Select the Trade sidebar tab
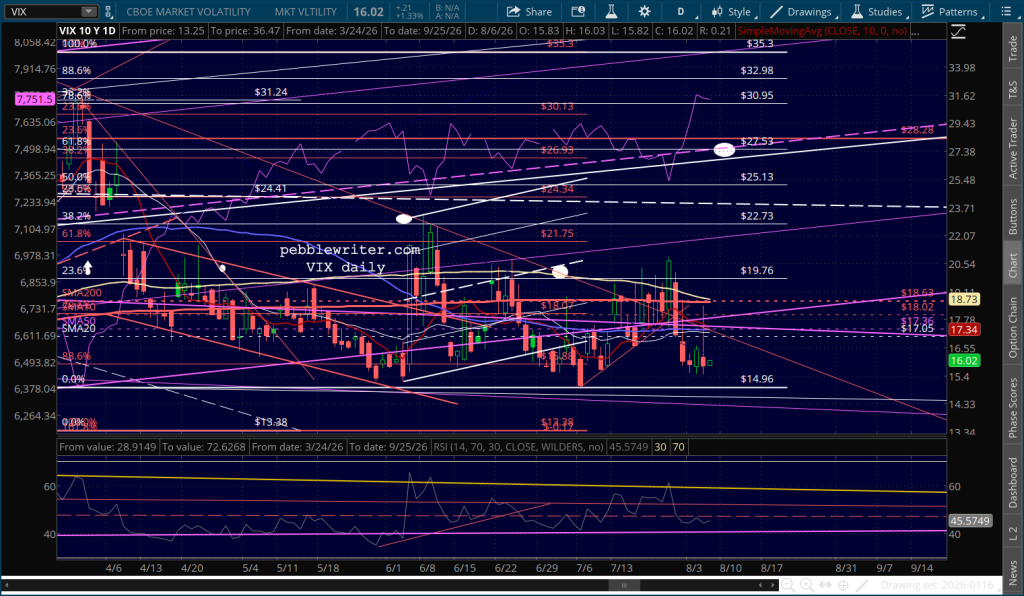This screenshot has height=596, width=1024. [x=1013, y=48]
